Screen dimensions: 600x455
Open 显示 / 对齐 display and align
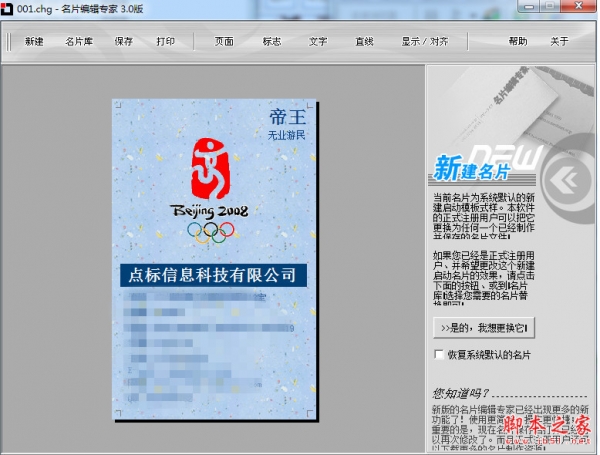pyautogui.click(x=424, y=41)
